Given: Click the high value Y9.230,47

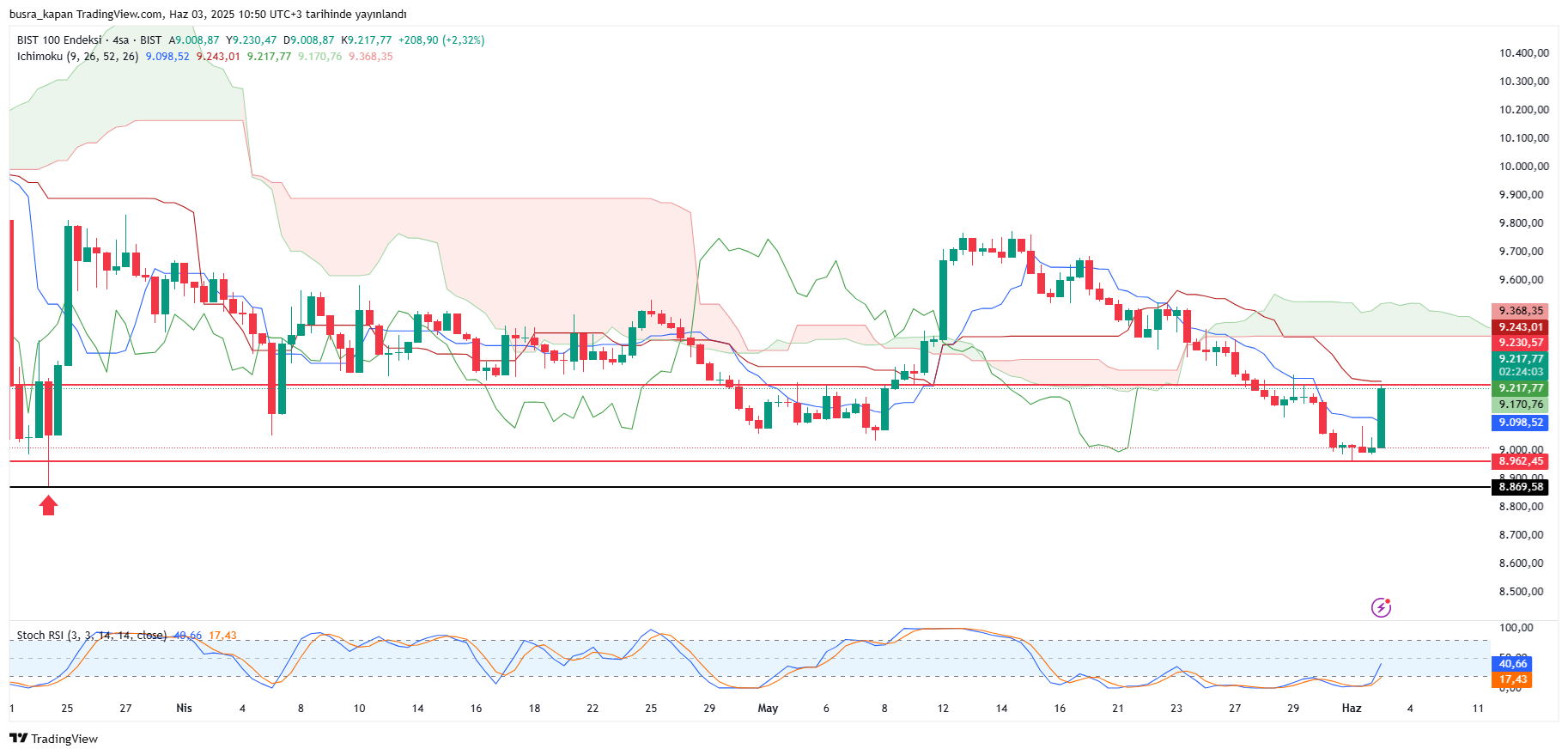Looking at the screenshot, I should pos(252,40).
